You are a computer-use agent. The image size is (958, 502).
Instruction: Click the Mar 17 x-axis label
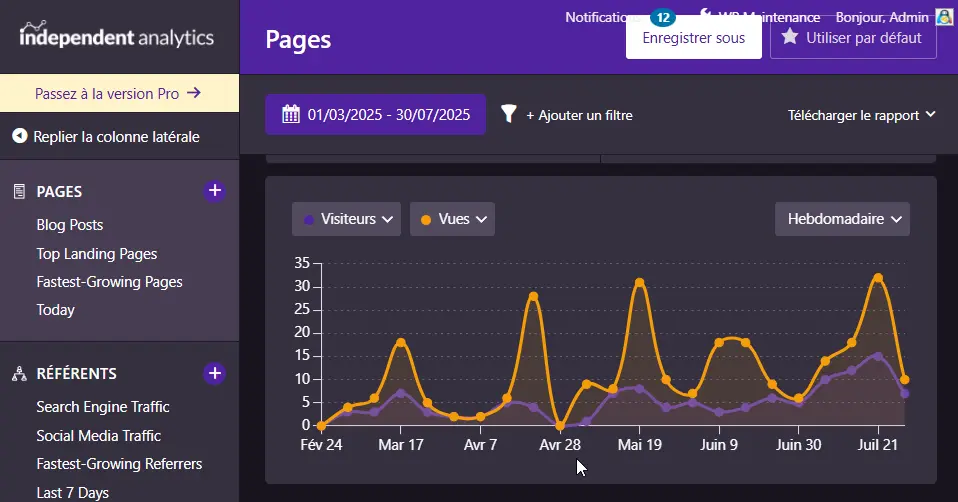[x=401, y=445]
